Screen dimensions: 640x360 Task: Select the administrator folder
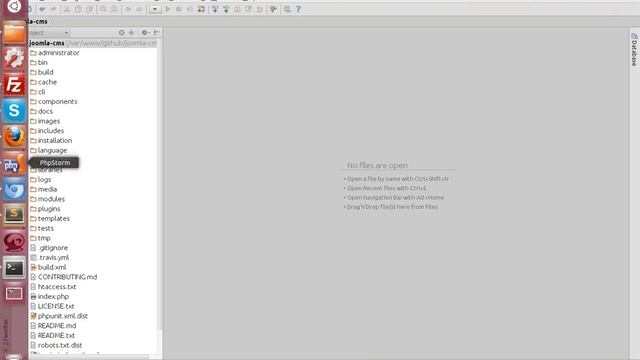click(55, 53)
